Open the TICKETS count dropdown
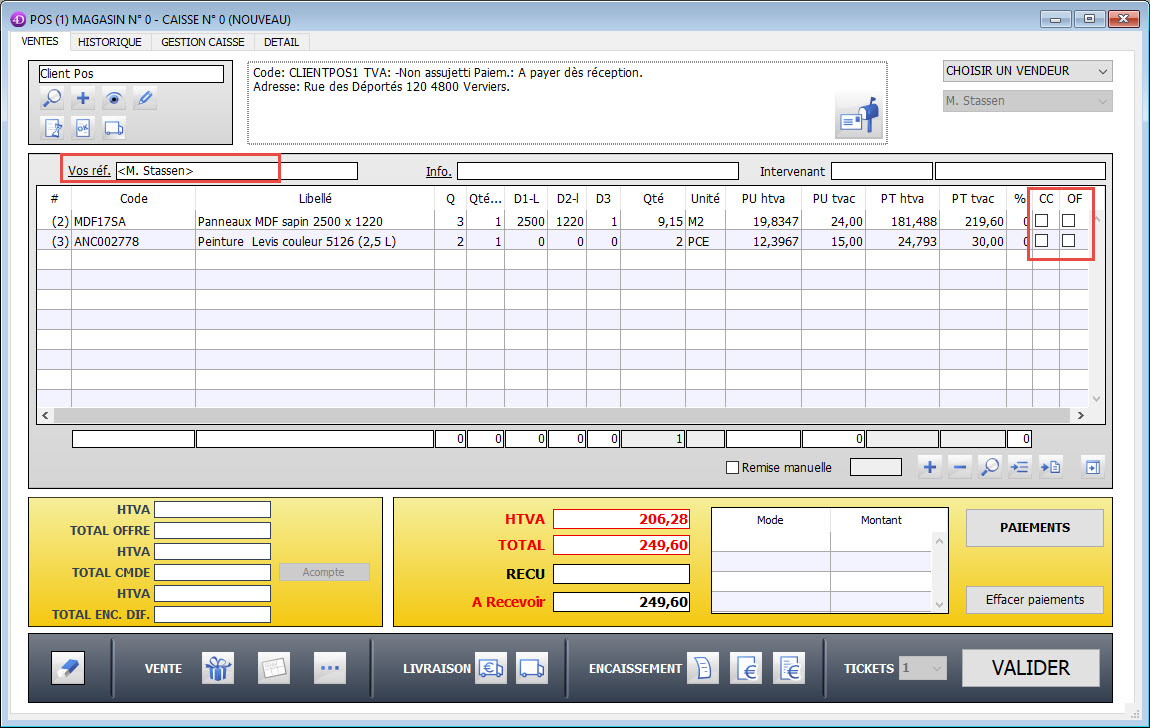 [x=922, y=668]
